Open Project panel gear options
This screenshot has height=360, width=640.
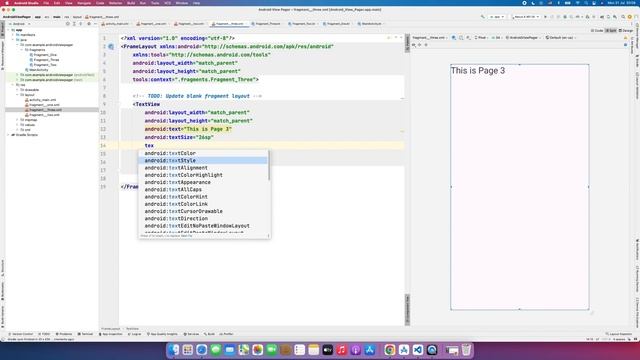coord(89,24)
